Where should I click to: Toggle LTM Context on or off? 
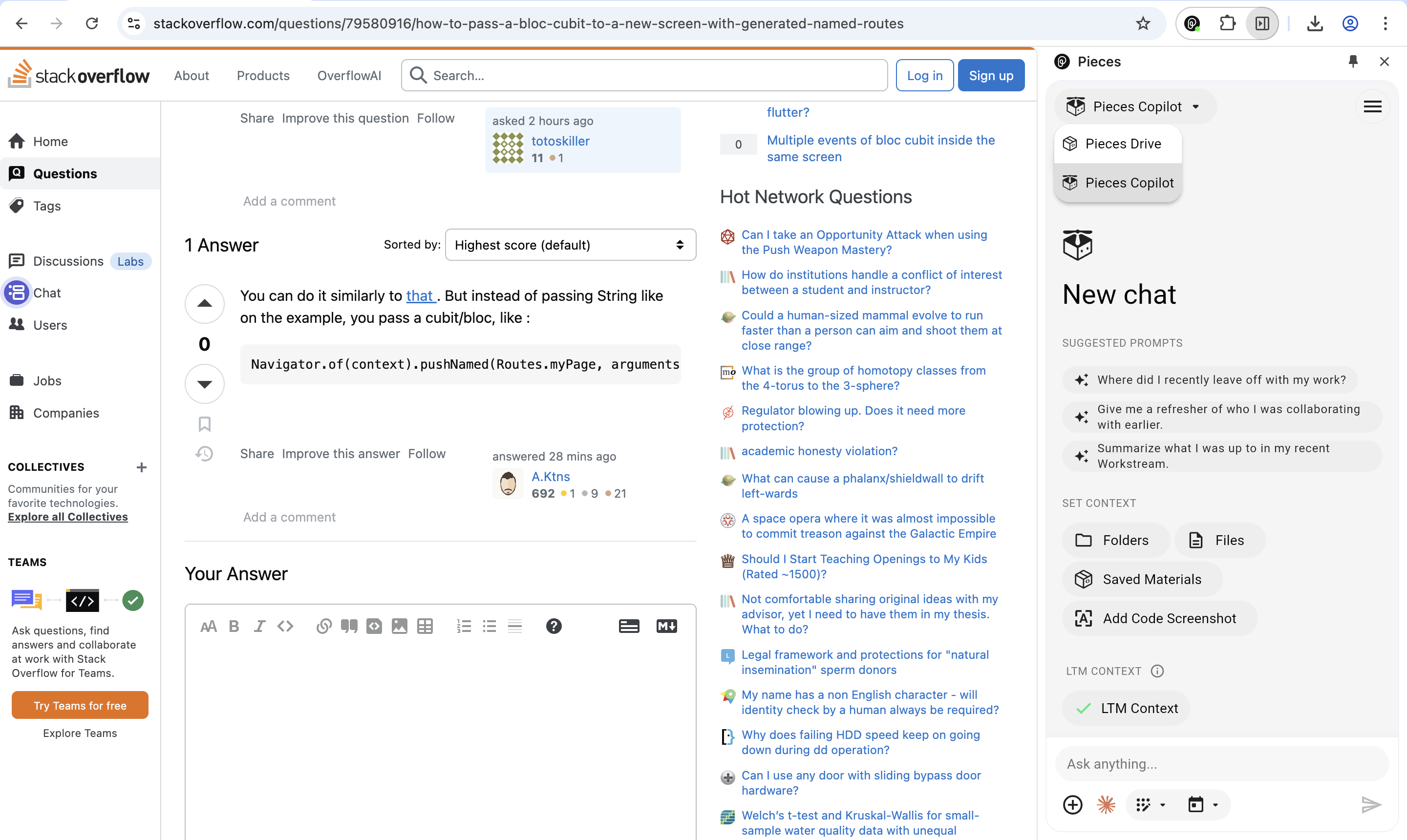coord(1126,708)
